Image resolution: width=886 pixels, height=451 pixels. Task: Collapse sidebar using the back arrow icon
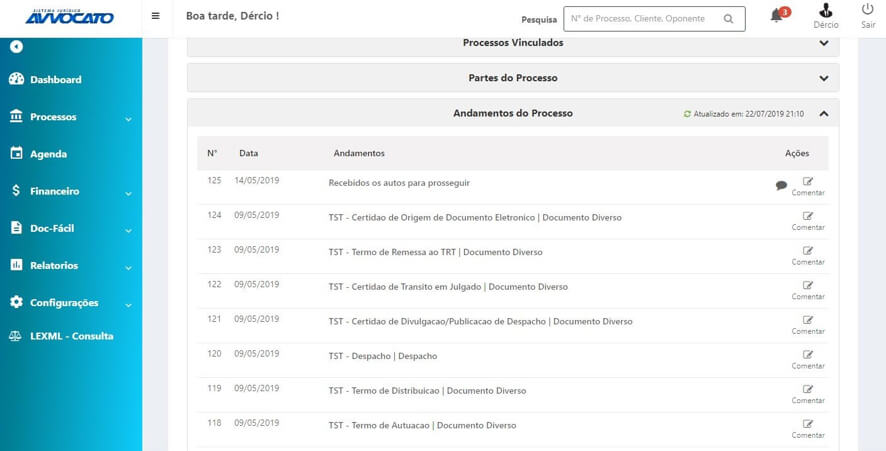tap(16, 47)
